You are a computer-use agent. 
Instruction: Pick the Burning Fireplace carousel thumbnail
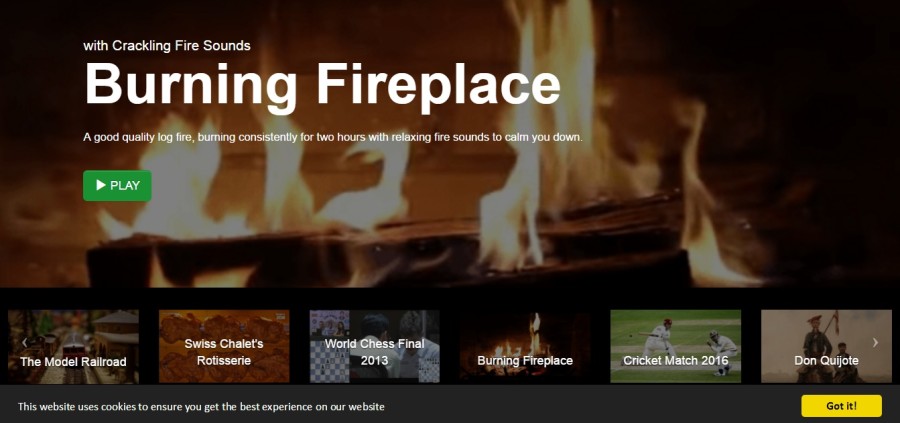coord(525,347)
